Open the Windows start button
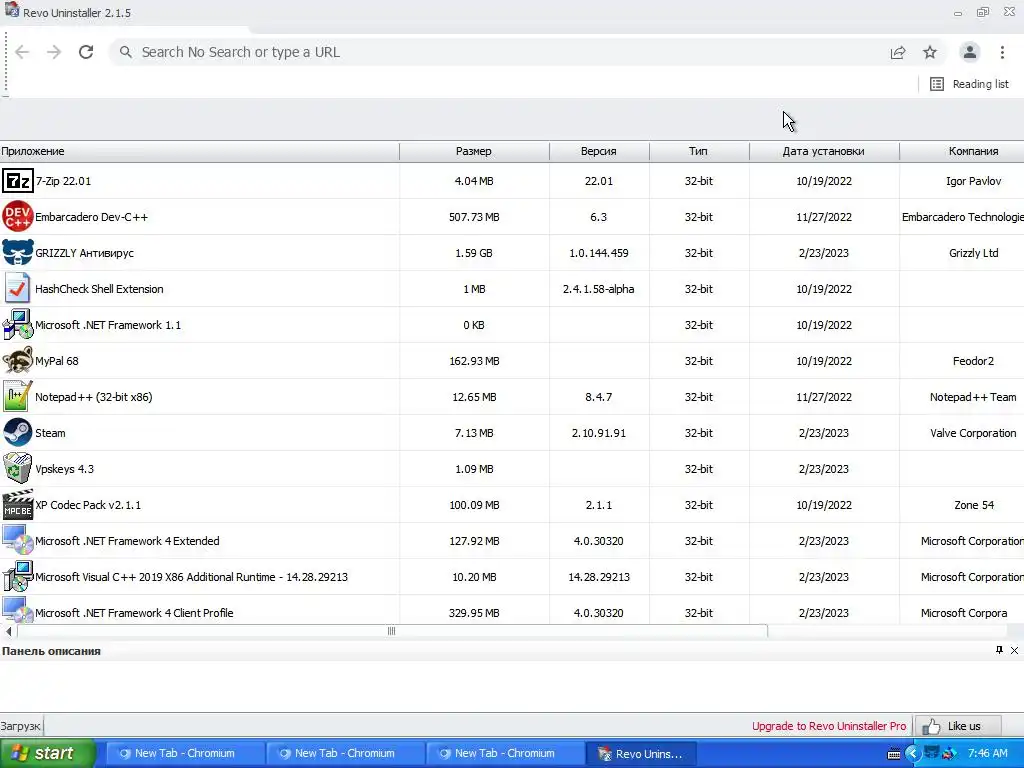Viewport: 1024px width, 768px height. tap(48, 753)
